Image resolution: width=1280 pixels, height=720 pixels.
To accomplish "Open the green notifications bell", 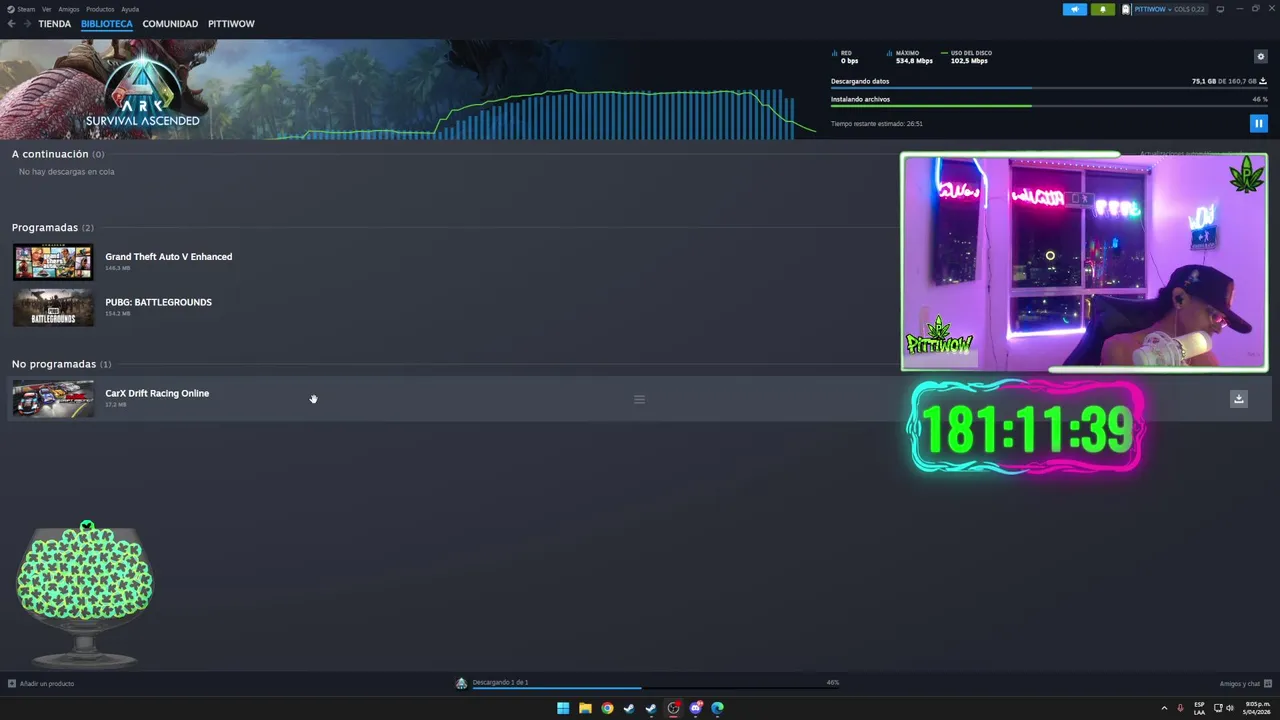I will (1103, 9).
